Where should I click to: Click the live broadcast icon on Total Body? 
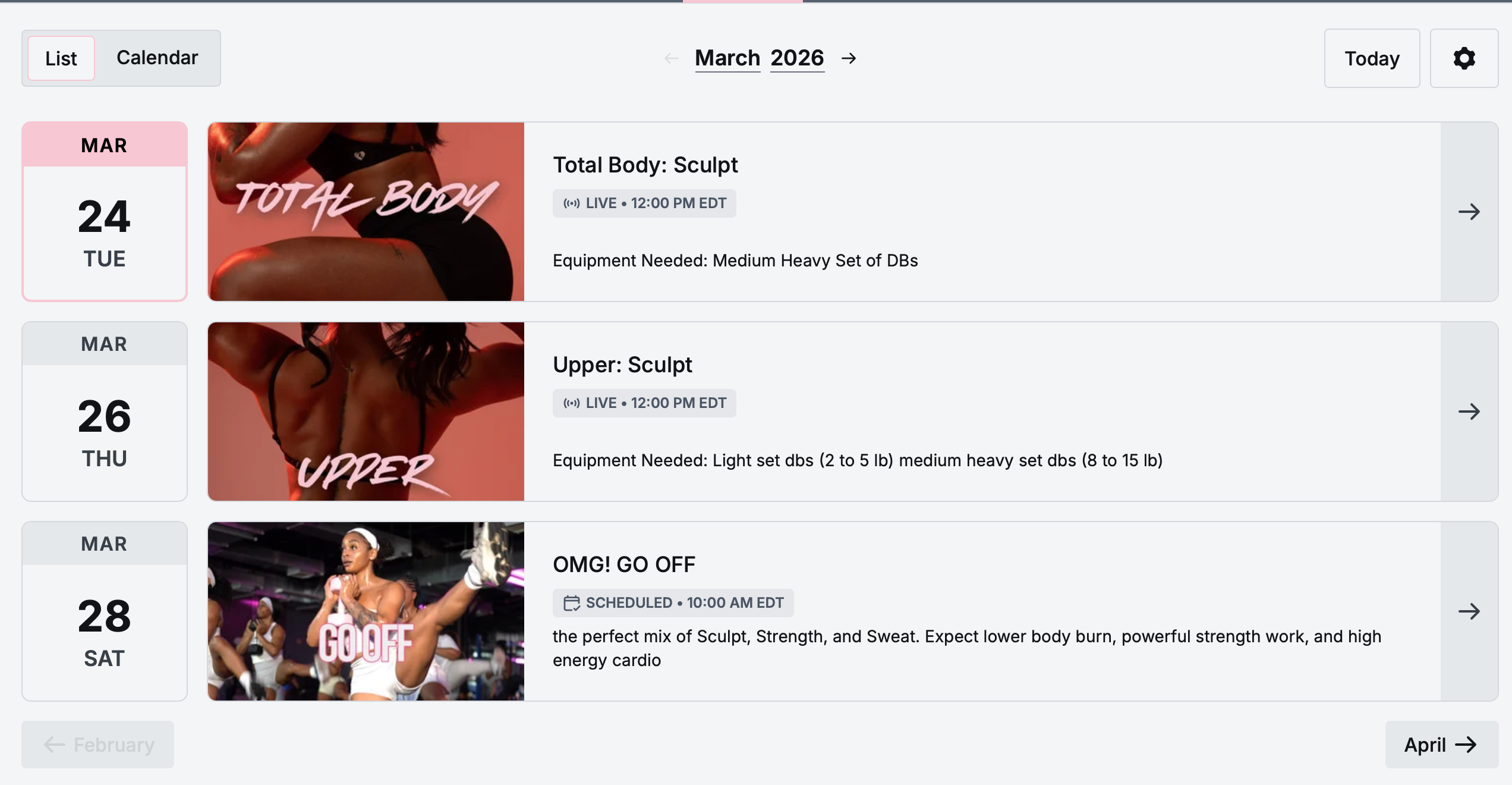(572, 203)
